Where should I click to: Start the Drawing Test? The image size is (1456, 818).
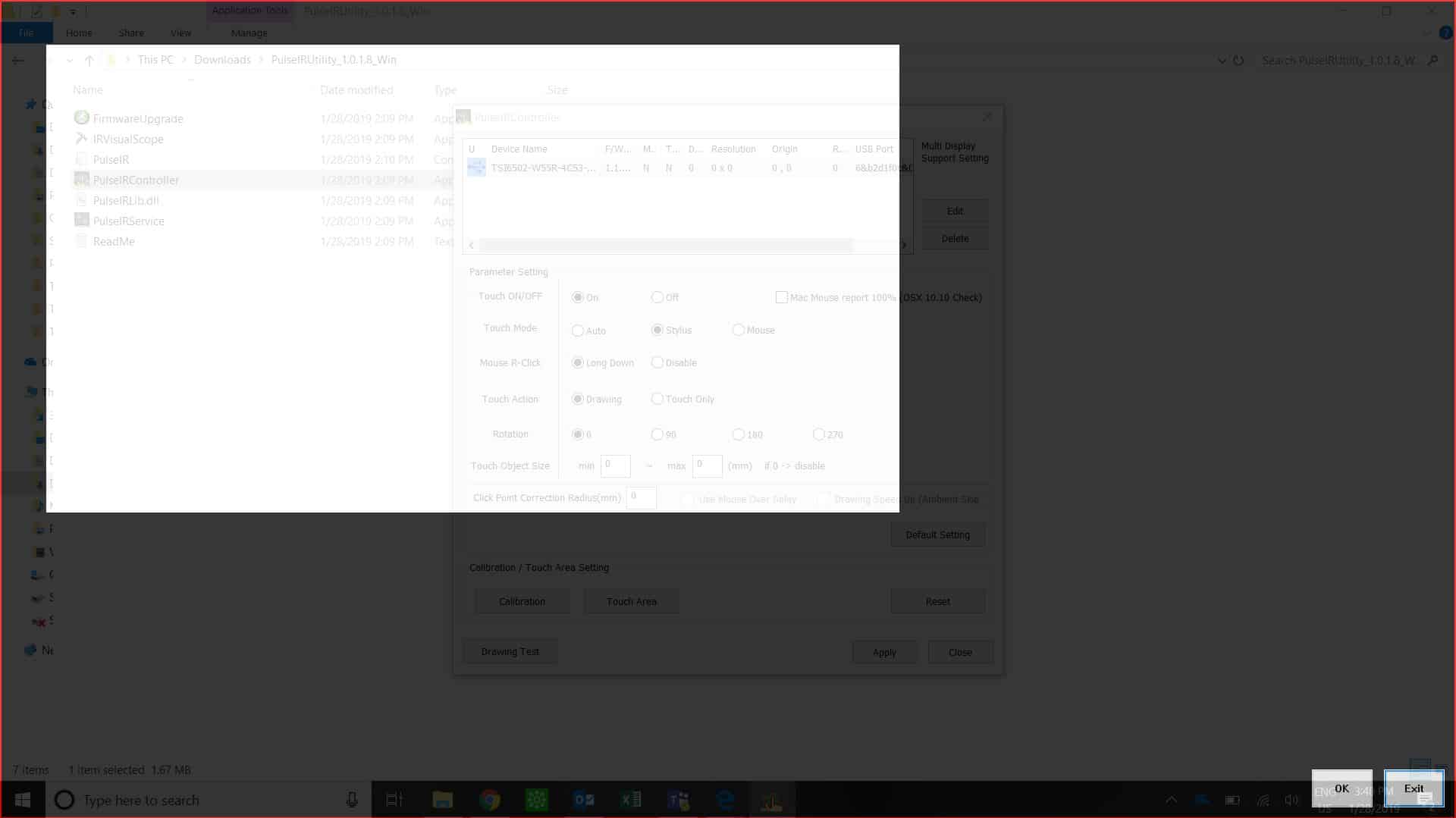tap(510, 651)
